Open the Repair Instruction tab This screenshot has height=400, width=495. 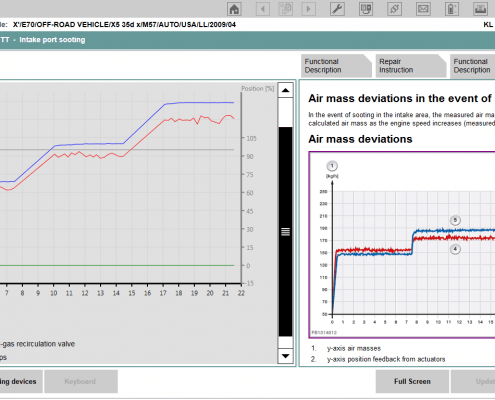[411, 66]
